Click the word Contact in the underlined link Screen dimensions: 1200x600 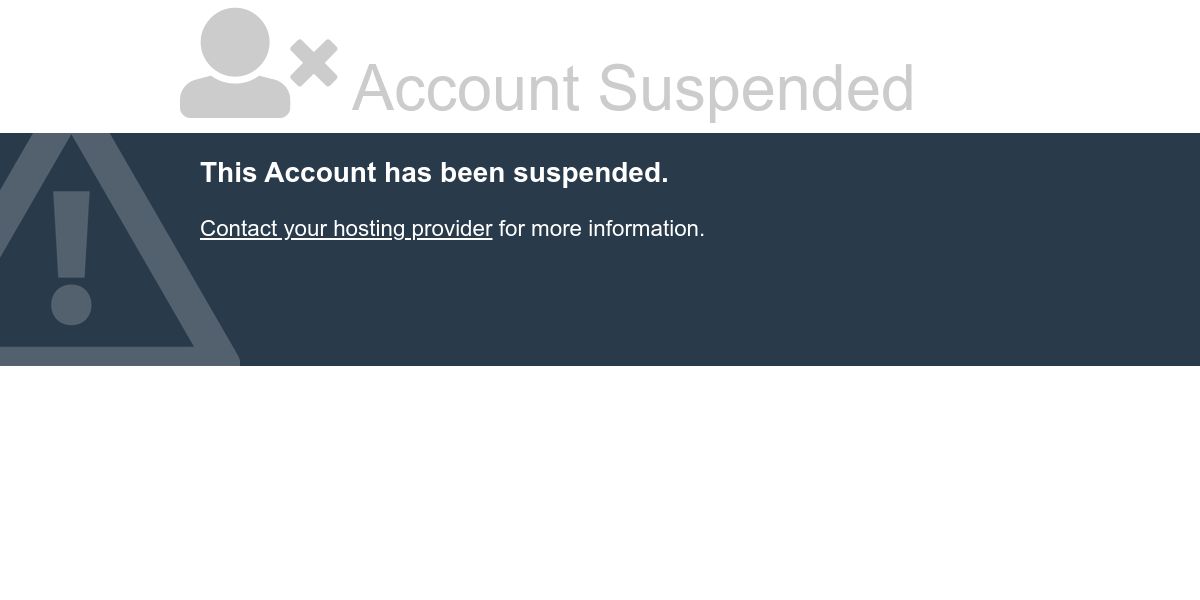pos(239,229)
